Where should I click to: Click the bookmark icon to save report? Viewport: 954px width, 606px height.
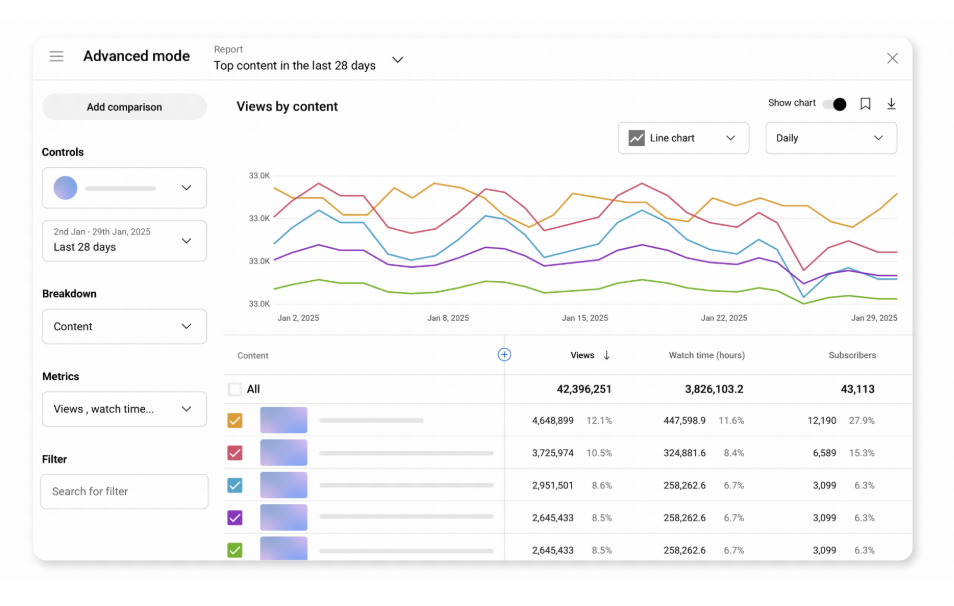pos(865,104)
